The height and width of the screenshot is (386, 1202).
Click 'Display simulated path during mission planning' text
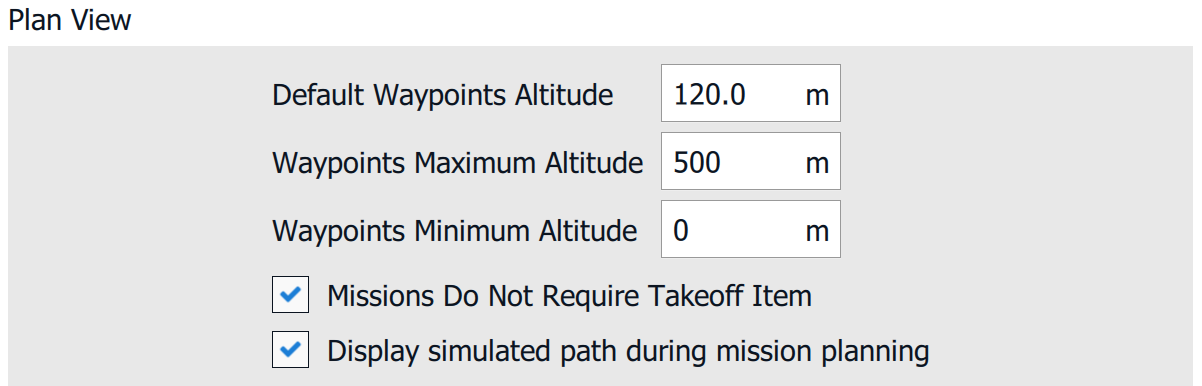tap(629, 352)
